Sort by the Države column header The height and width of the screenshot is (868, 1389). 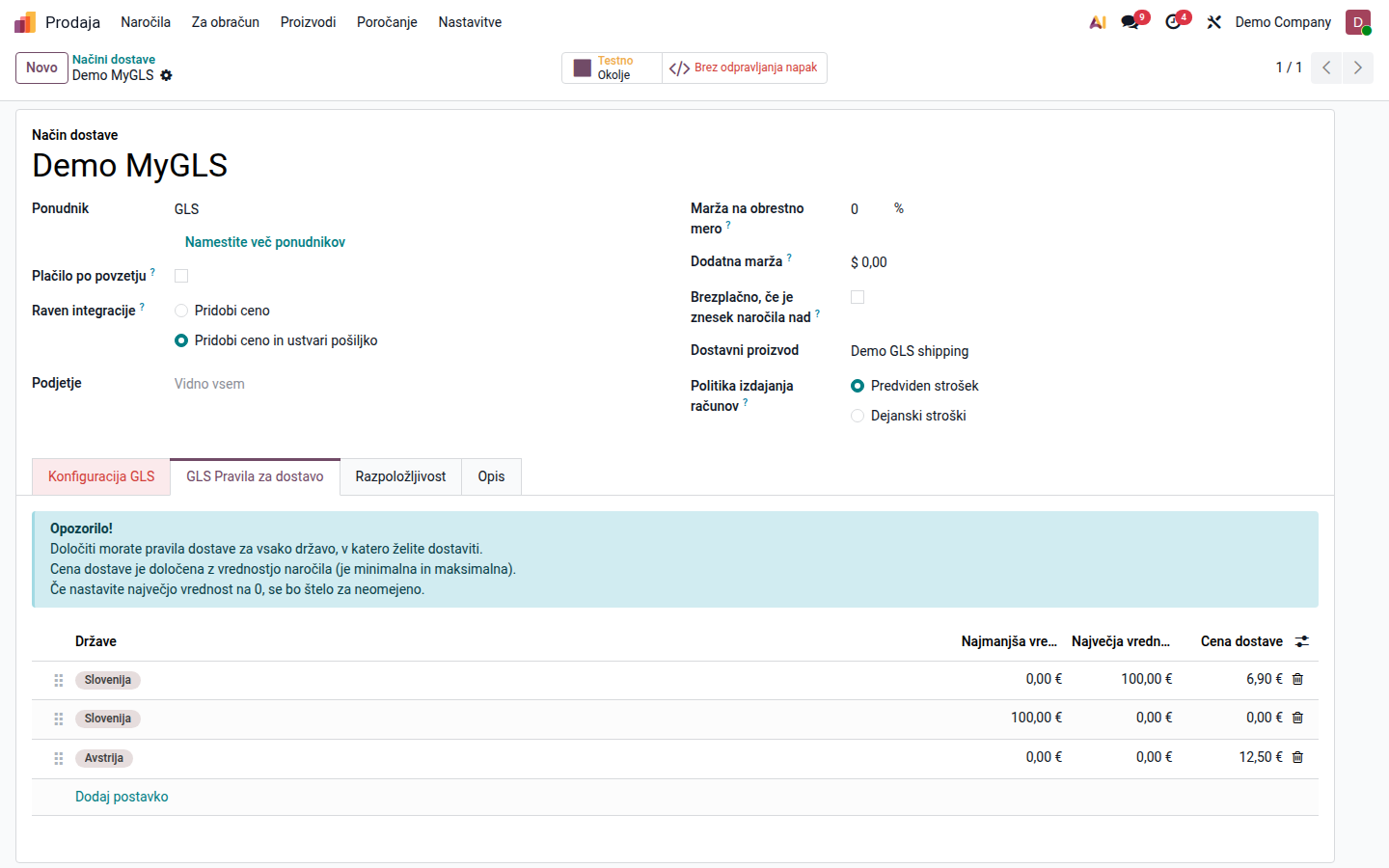pos(95,641)
